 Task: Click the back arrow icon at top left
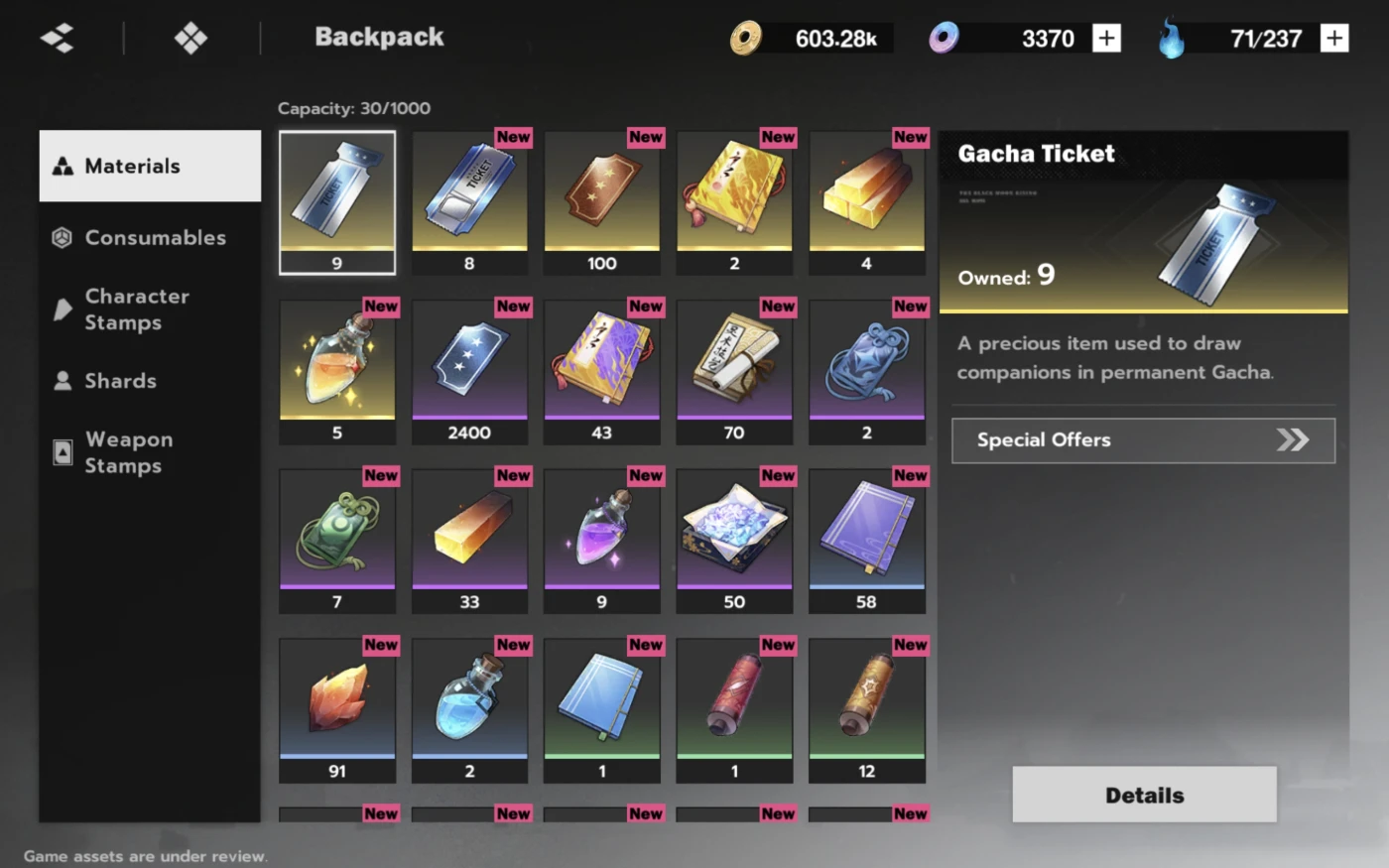[57, 39]
